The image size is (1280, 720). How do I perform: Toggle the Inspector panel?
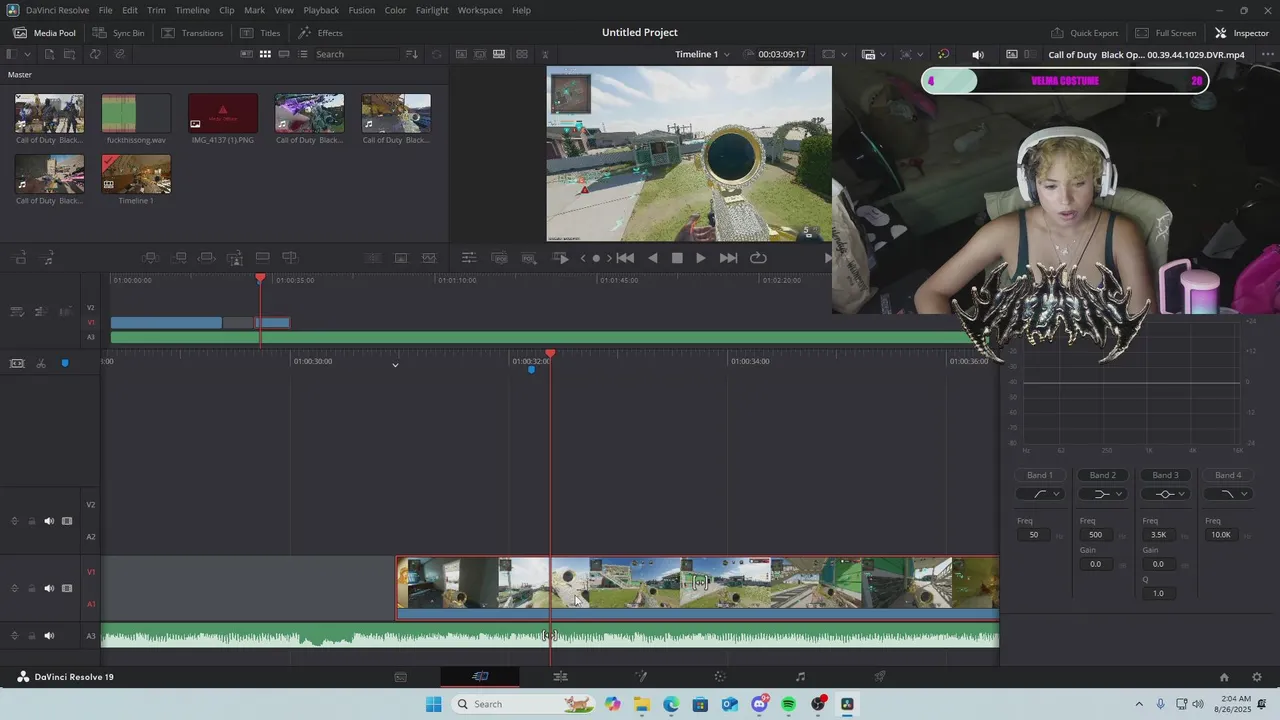click(x=1241, y=33)
